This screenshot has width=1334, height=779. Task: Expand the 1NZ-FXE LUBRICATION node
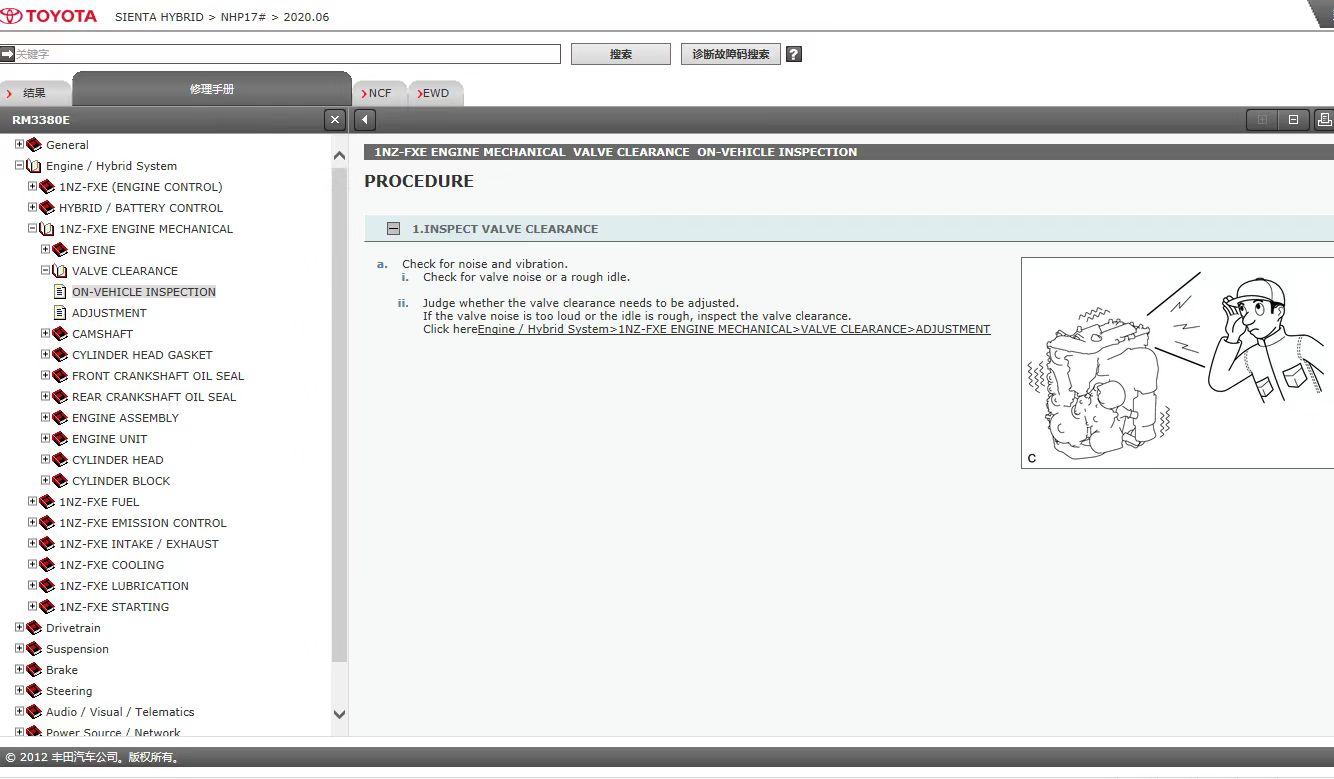coord(32,586)
